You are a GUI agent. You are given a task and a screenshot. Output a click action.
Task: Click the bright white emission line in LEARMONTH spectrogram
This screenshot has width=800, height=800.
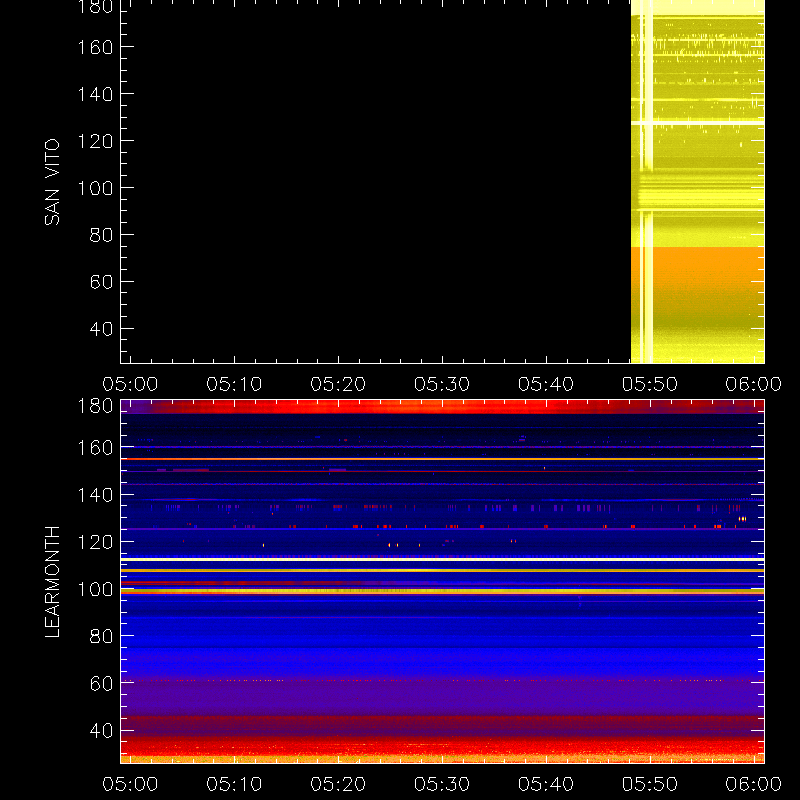(x=442, y=560)
